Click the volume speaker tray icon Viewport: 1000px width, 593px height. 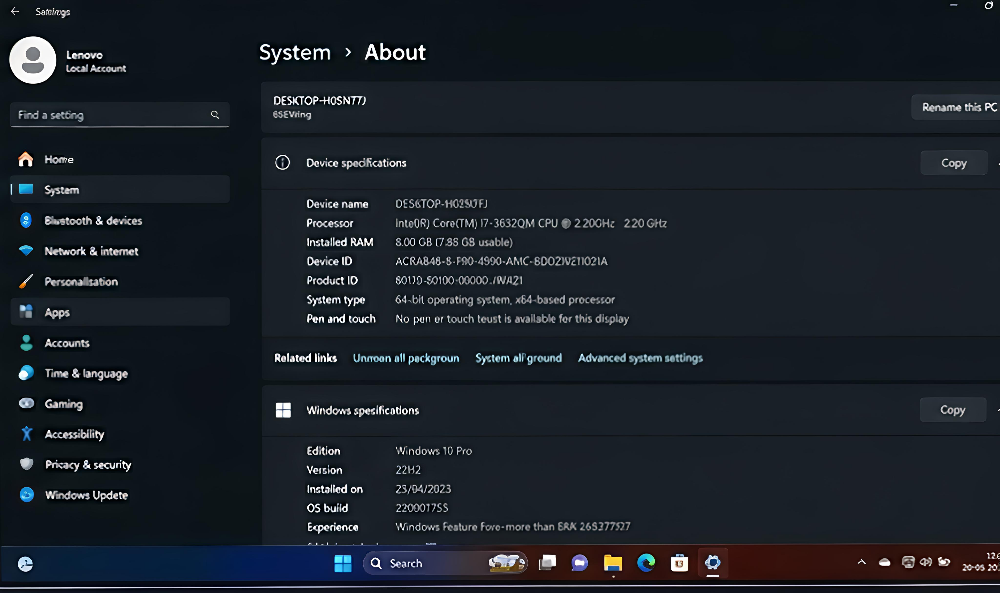tap(926, 562)
